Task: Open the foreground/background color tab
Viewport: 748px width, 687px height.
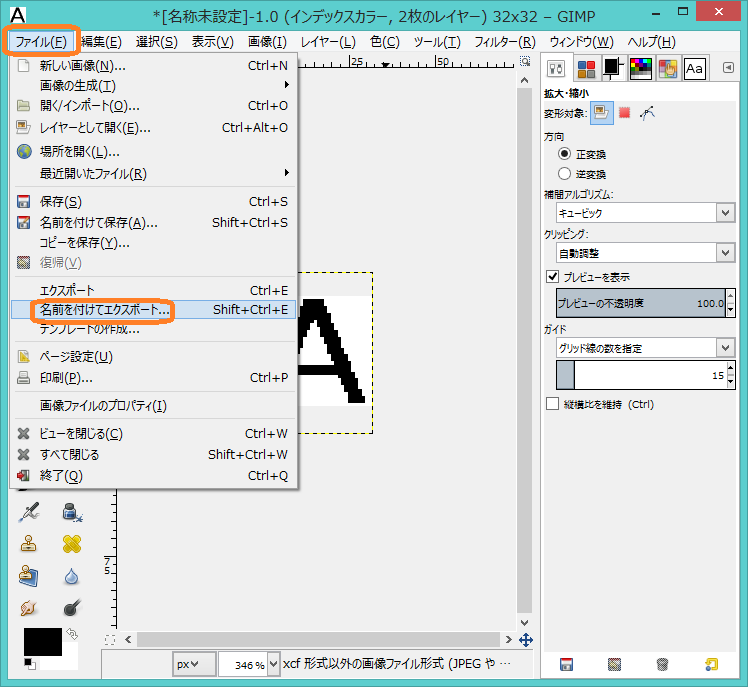Action: (x=613, y=69)
